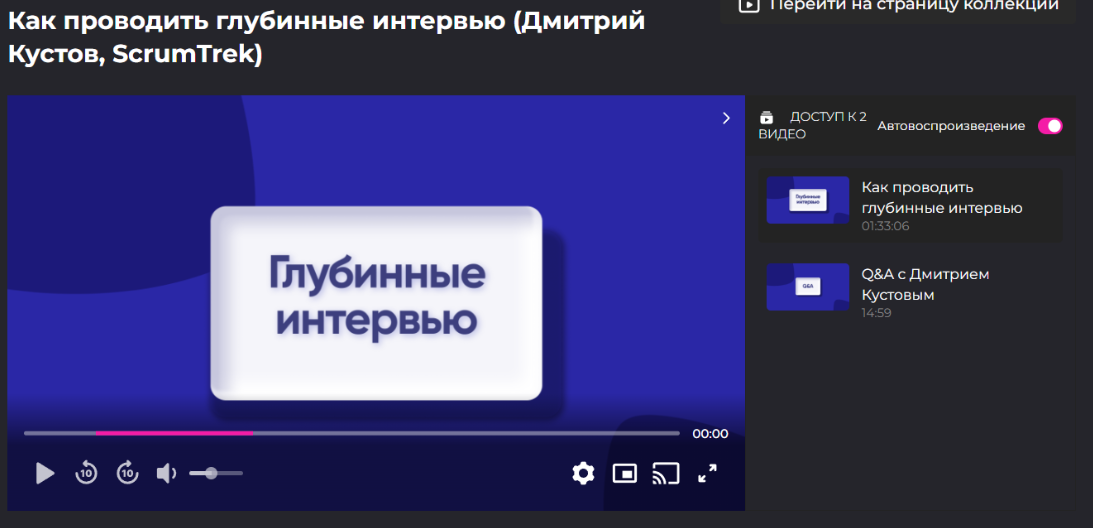Viewport: 1093px width, 528px height.
Task: Enter fullscreen mode
Action: pyautogui.click(x=707, y=473)
